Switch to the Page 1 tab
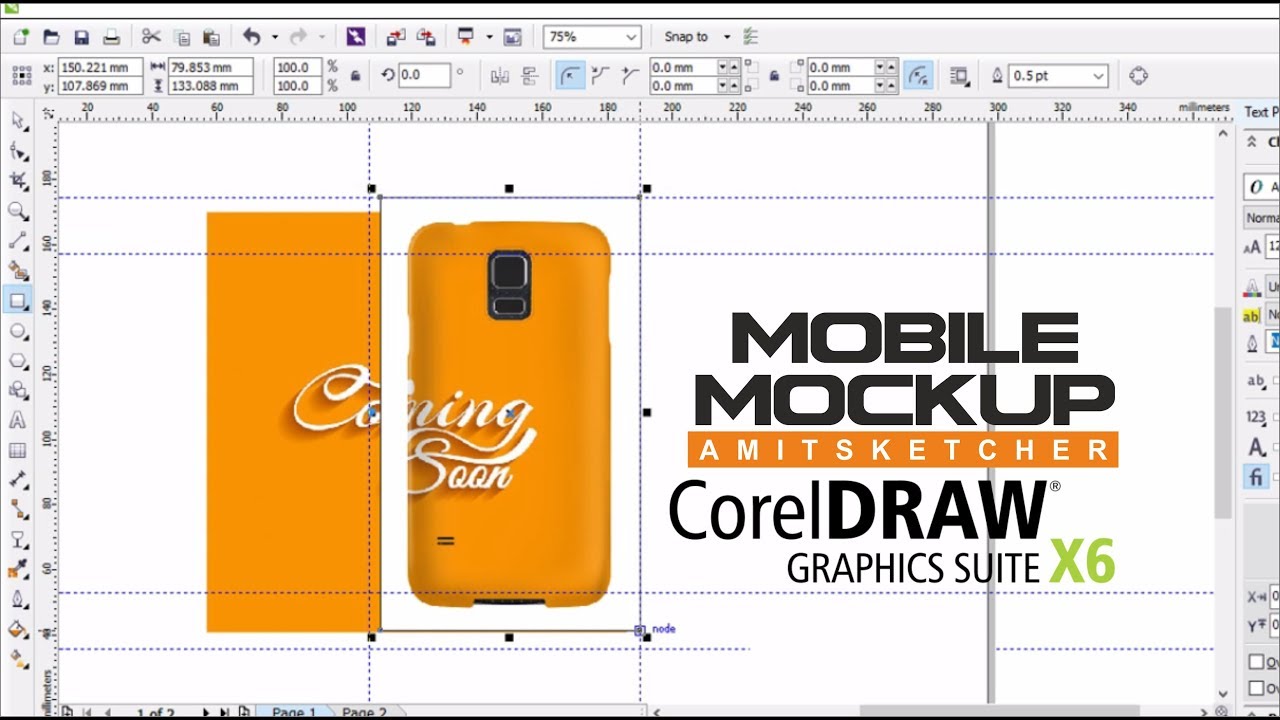This screenshot has width=1280, height=720. [x=293, y=712]
